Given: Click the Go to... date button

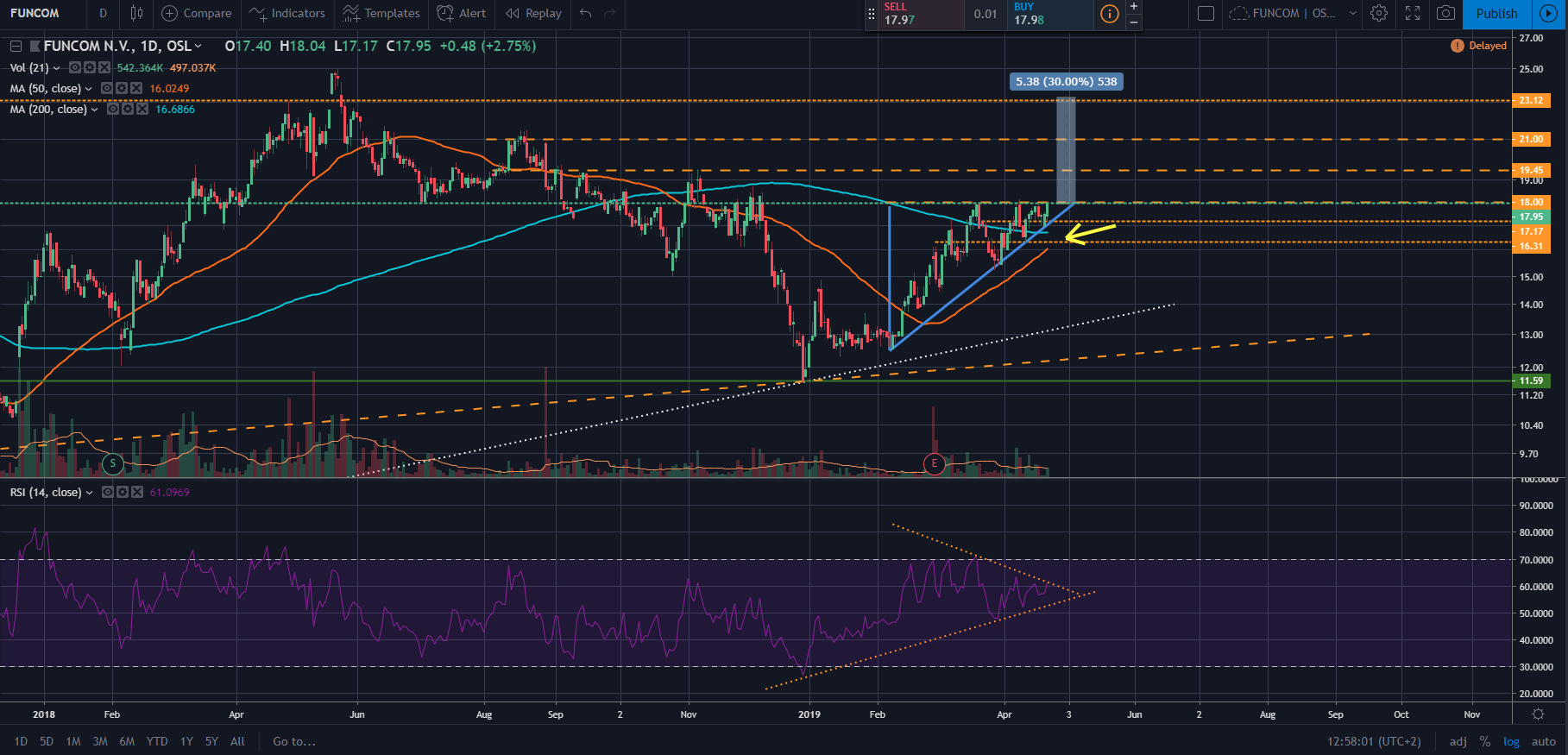Looking at the screenshot, I should pos(294,741).
